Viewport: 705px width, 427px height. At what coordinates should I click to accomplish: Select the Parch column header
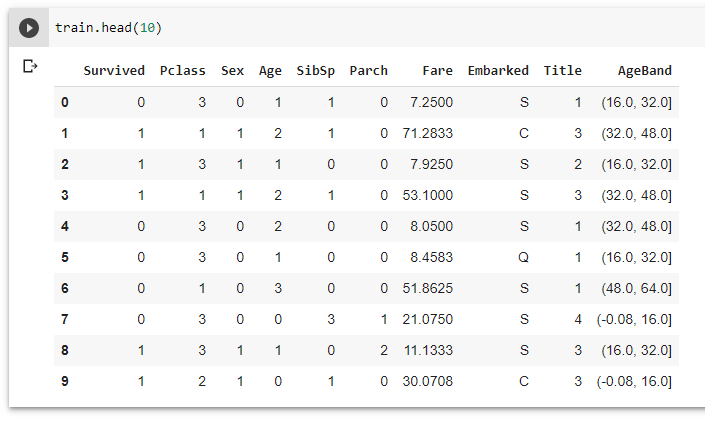368,71
